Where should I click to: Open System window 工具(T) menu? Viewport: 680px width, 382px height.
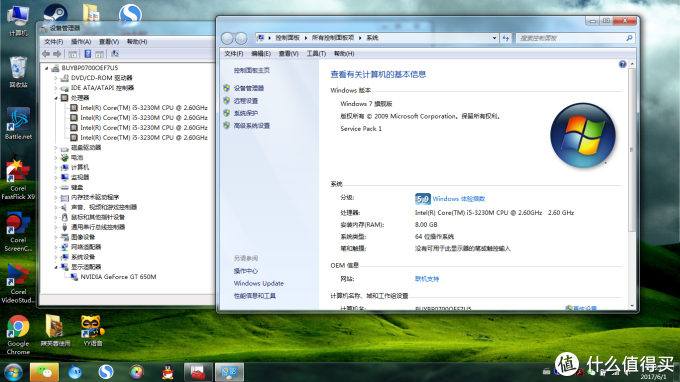pos(316,54)
